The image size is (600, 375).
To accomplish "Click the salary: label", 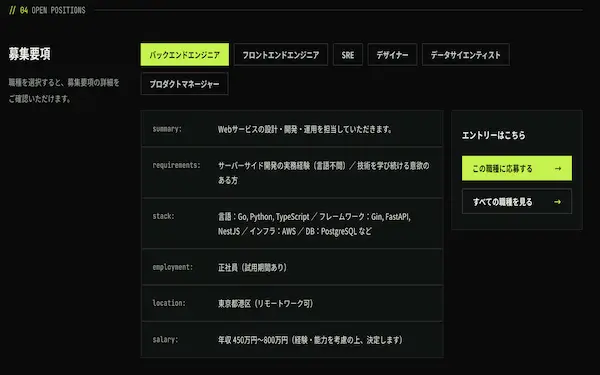I will [165, 339].
